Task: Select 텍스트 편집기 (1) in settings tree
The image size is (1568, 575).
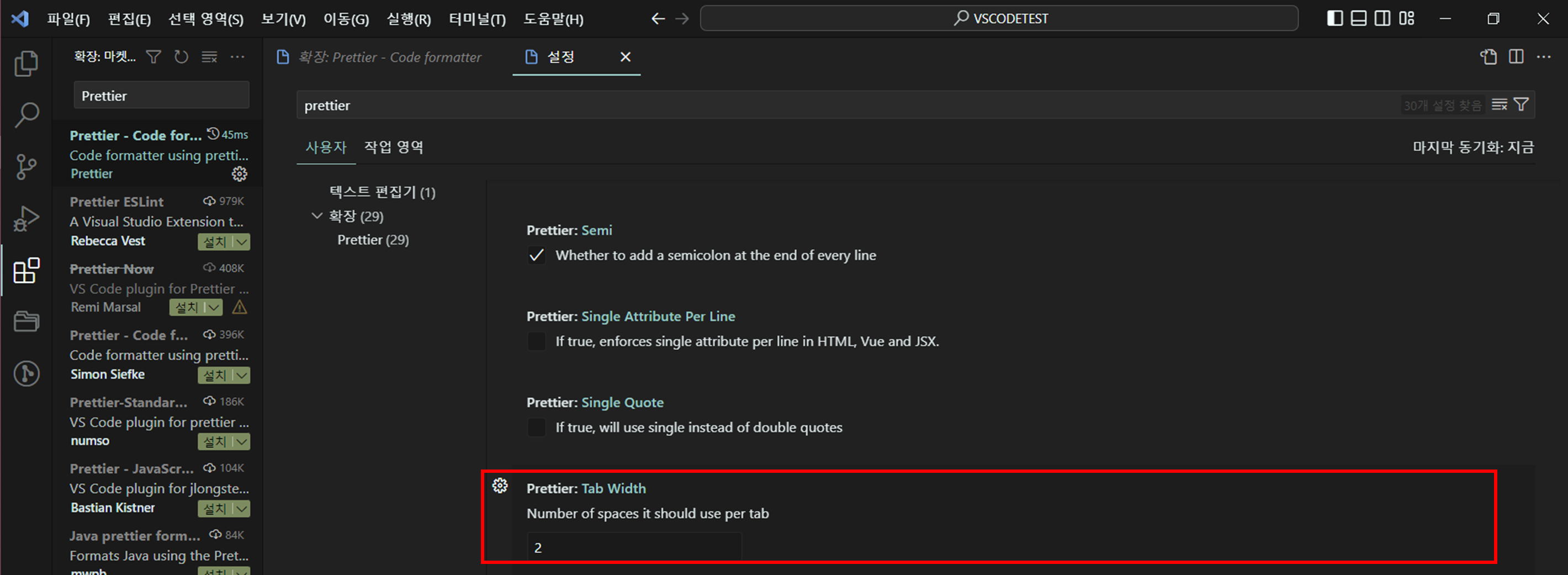Action: [x=382, y=192]
